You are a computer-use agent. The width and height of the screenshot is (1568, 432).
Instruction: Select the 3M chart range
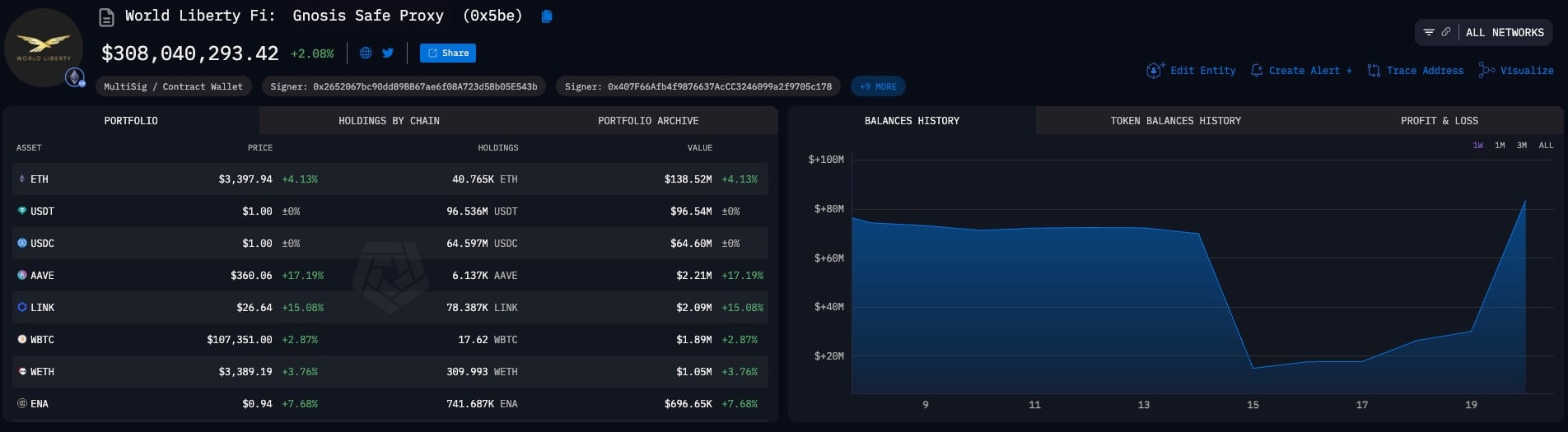coord(1522,145)
